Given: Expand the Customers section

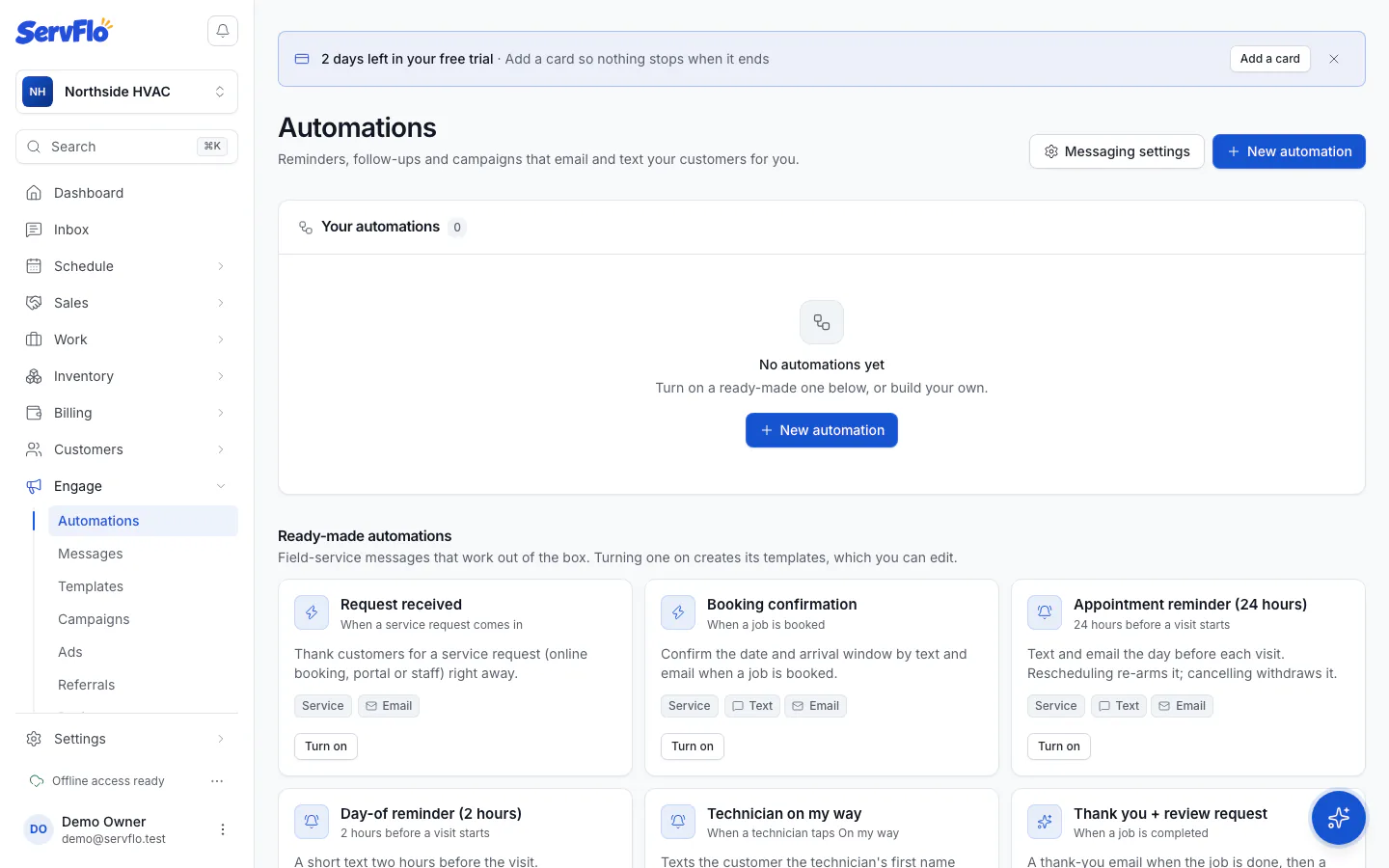Looking at the screenshot, I should (126, 449).
